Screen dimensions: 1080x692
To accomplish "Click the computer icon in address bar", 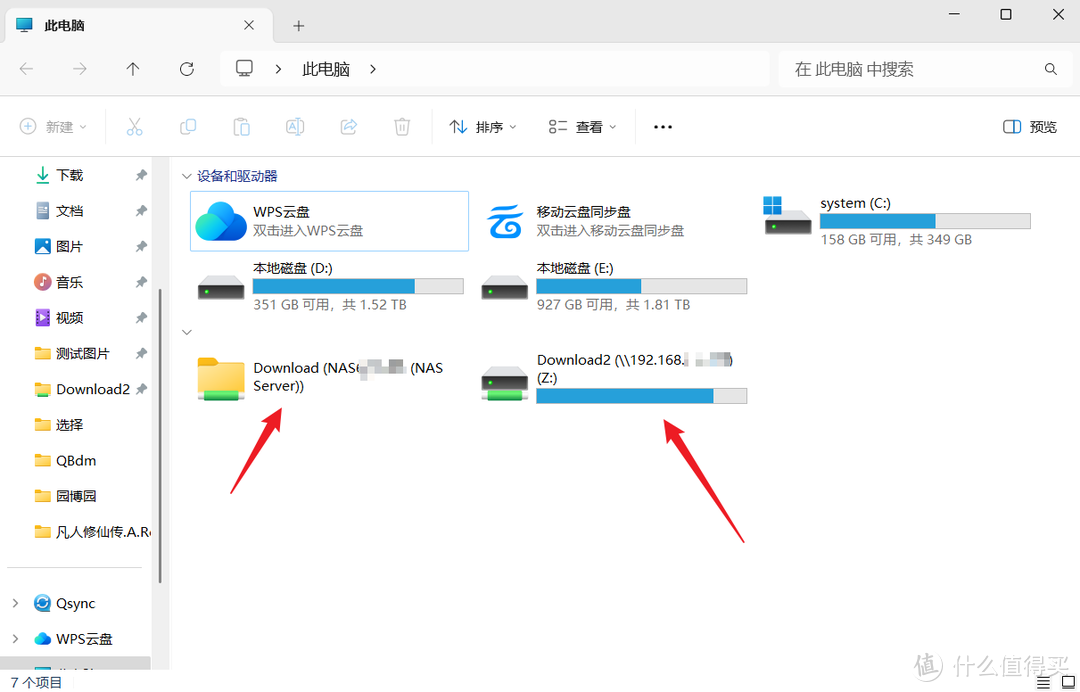I will (245, 68).
